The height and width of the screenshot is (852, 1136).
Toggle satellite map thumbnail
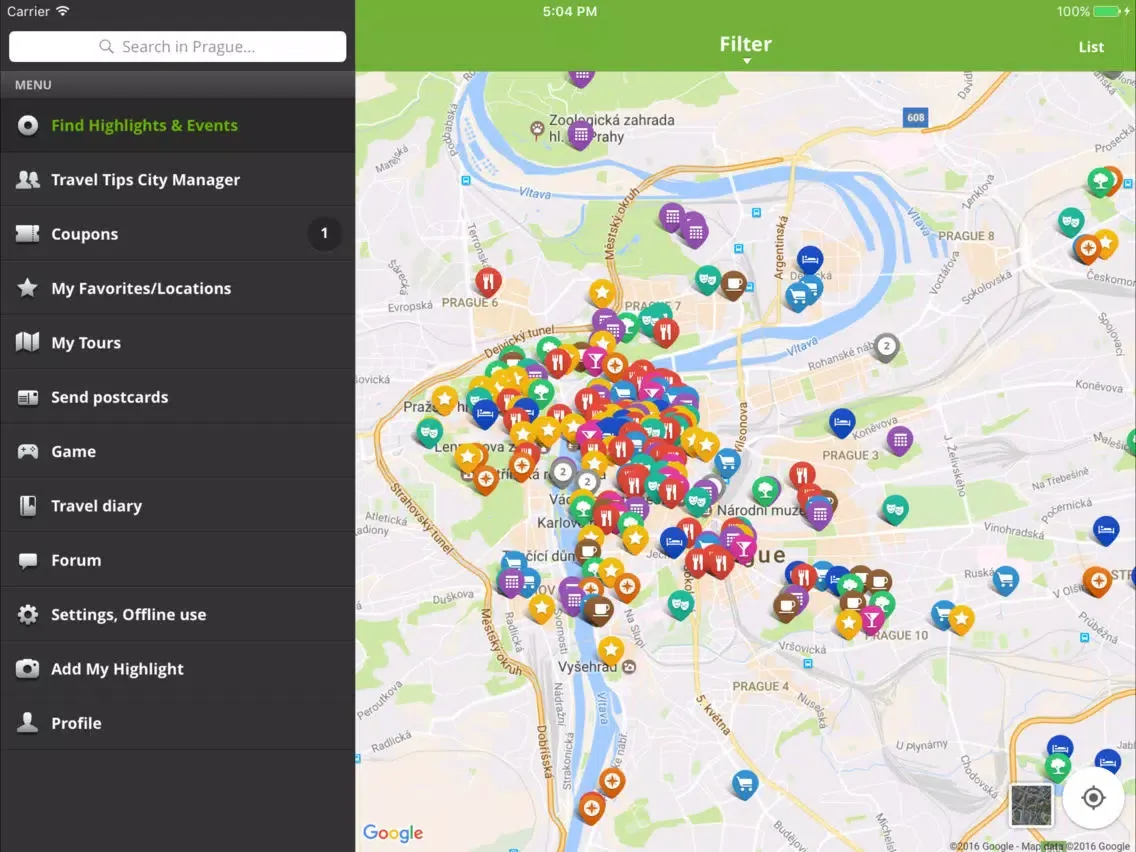(1032, 805)
